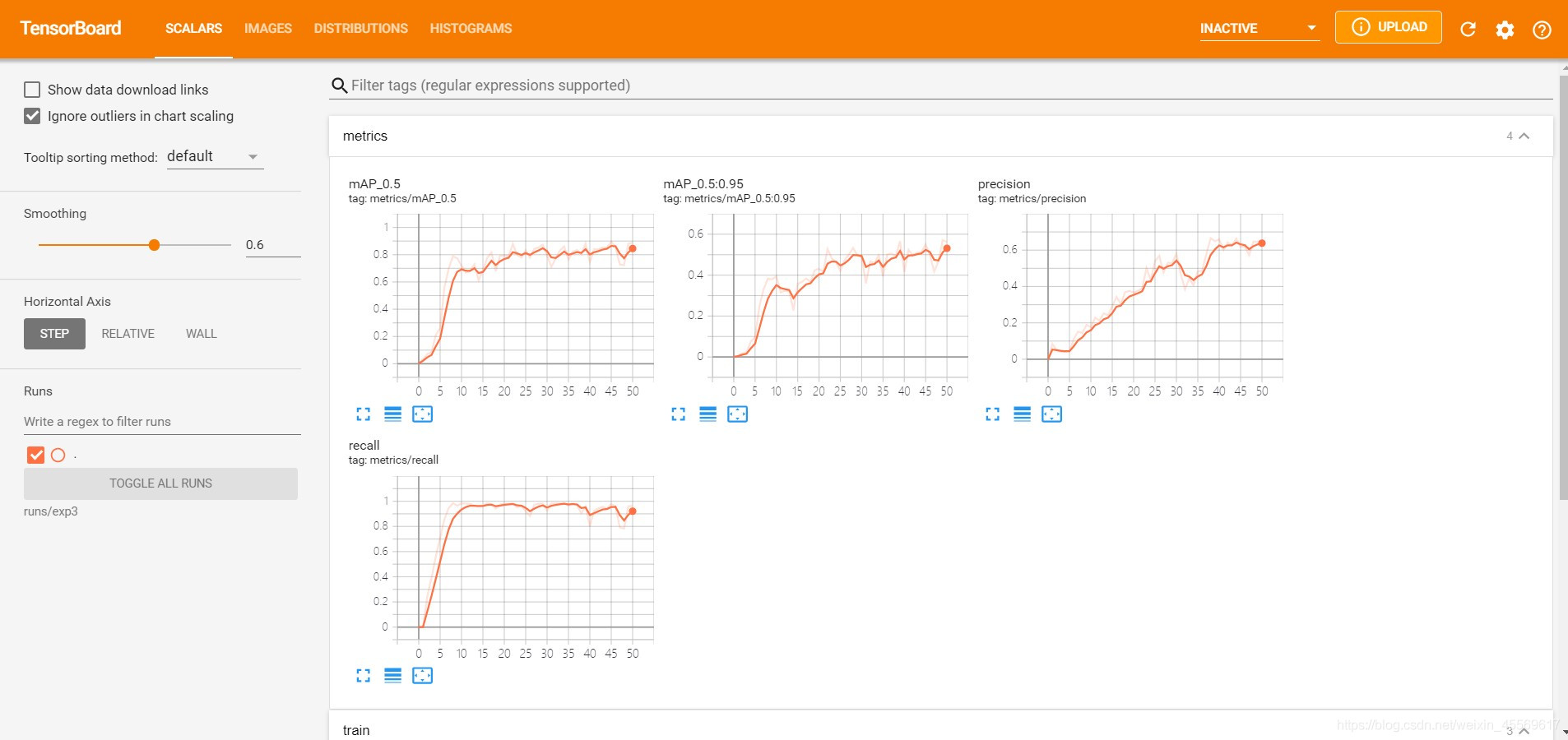Expand the mAP_0.5 chart to full size
The height and width of the screenshot is (740, 1568).
pos(363,414)
